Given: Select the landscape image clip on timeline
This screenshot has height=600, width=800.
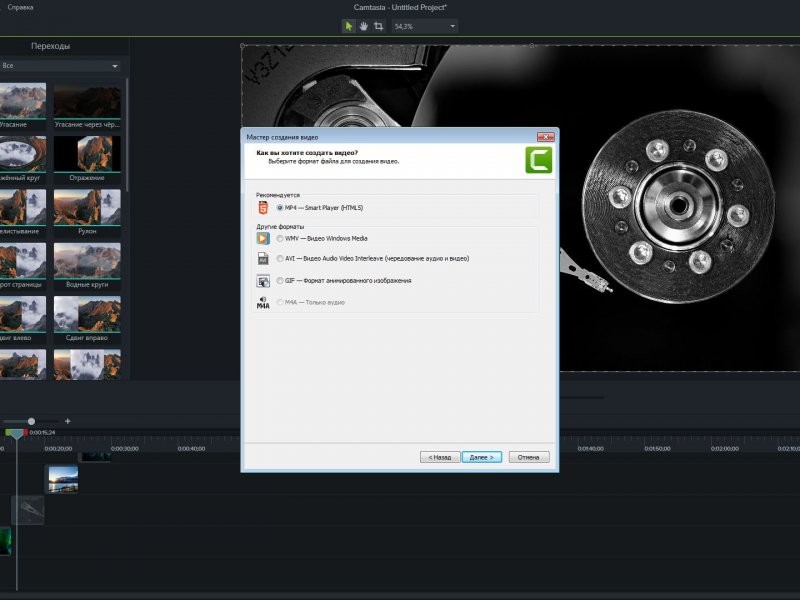Looking at the screenshot, I should (63, 479).
